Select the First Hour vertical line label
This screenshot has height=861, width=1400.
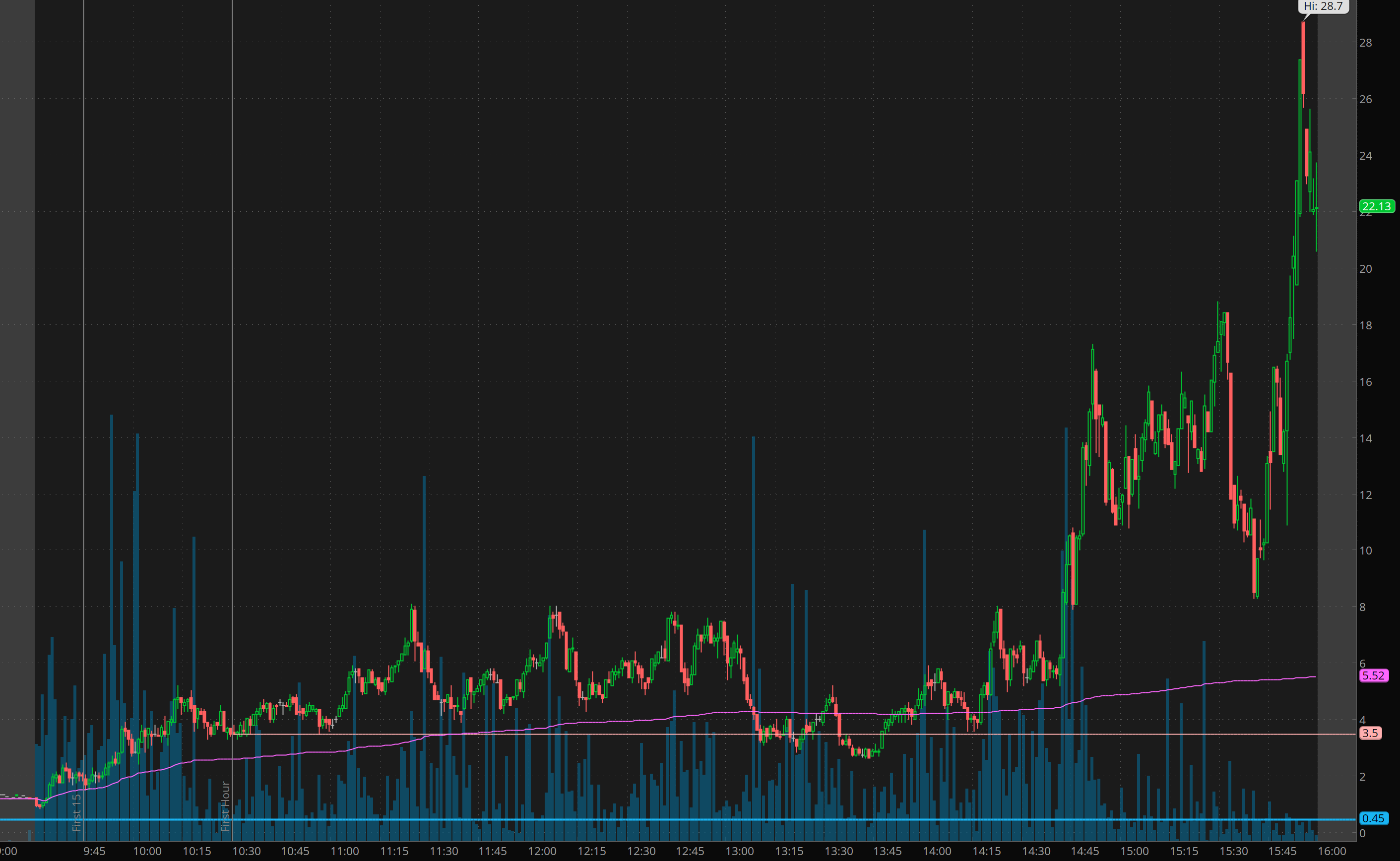coord(226,806)
